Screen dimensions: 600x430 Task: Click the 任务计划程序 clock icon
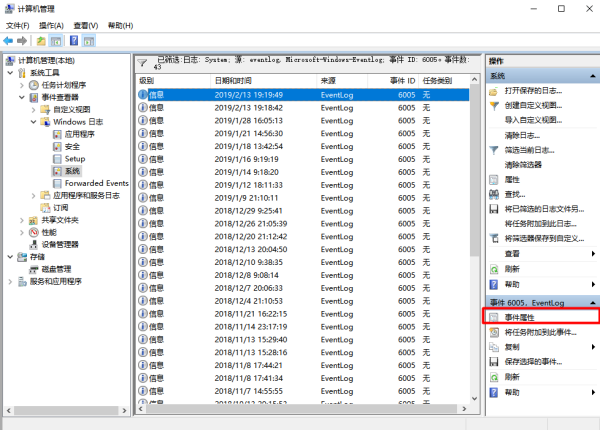[x=35, y=85]
